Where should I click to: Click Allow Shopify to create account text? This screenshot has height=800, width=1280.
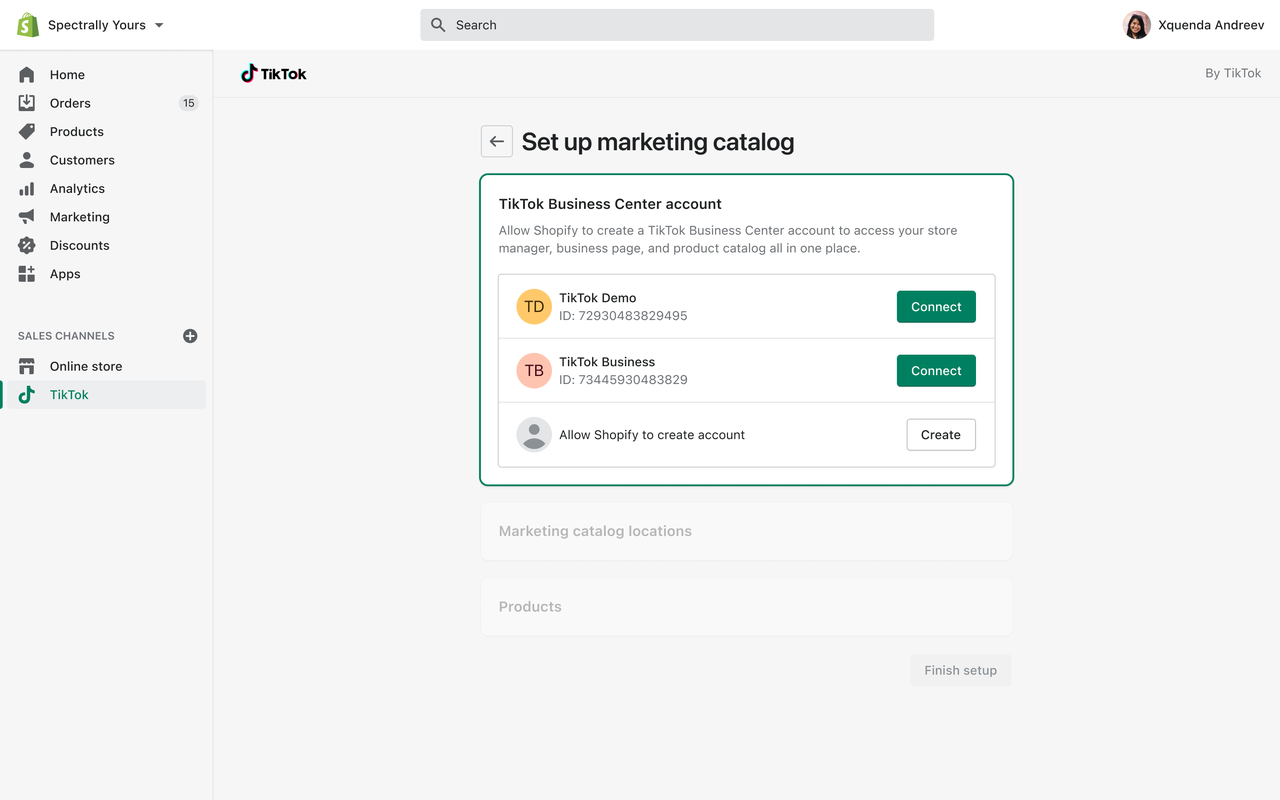652,435
